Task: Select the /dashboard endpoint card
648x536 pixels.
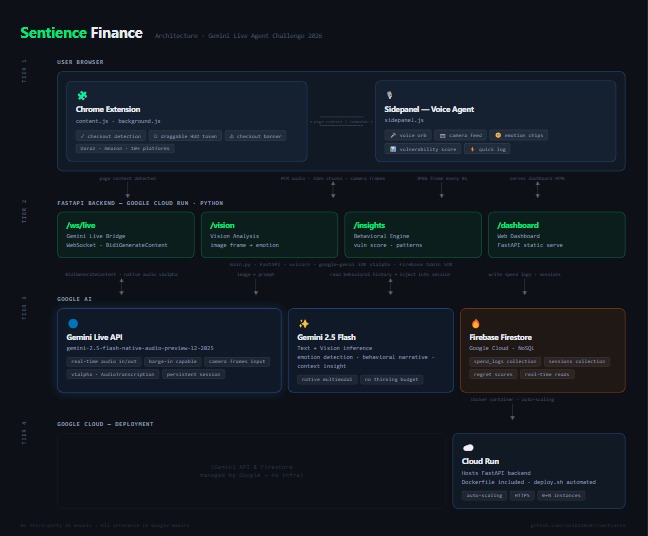Action: pyautogui.click(x=557, y=235)
